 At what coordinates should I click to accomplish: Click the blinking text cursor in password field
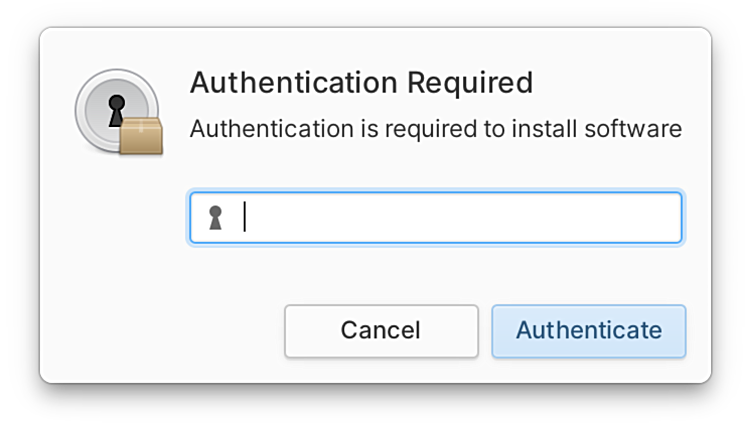point(245,217)
